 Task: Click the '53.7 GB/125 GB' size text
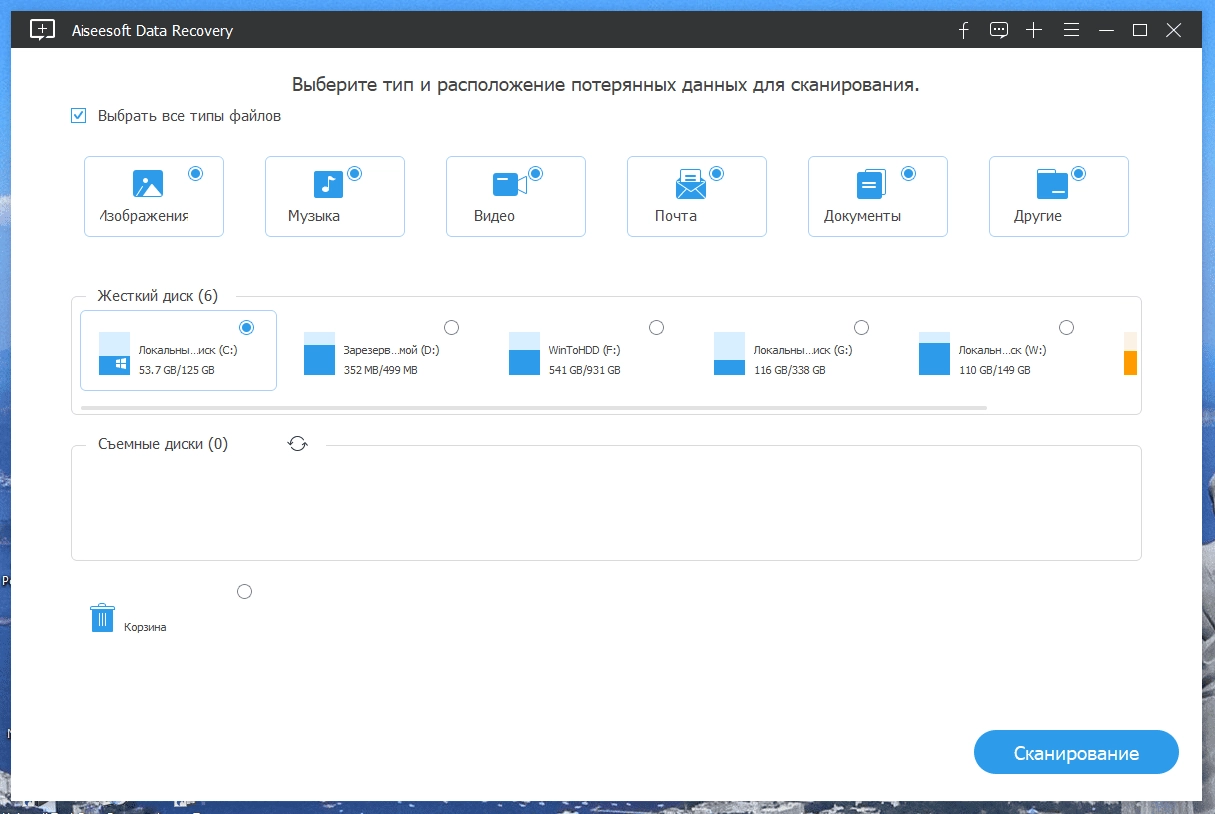[x=177, y=370]
